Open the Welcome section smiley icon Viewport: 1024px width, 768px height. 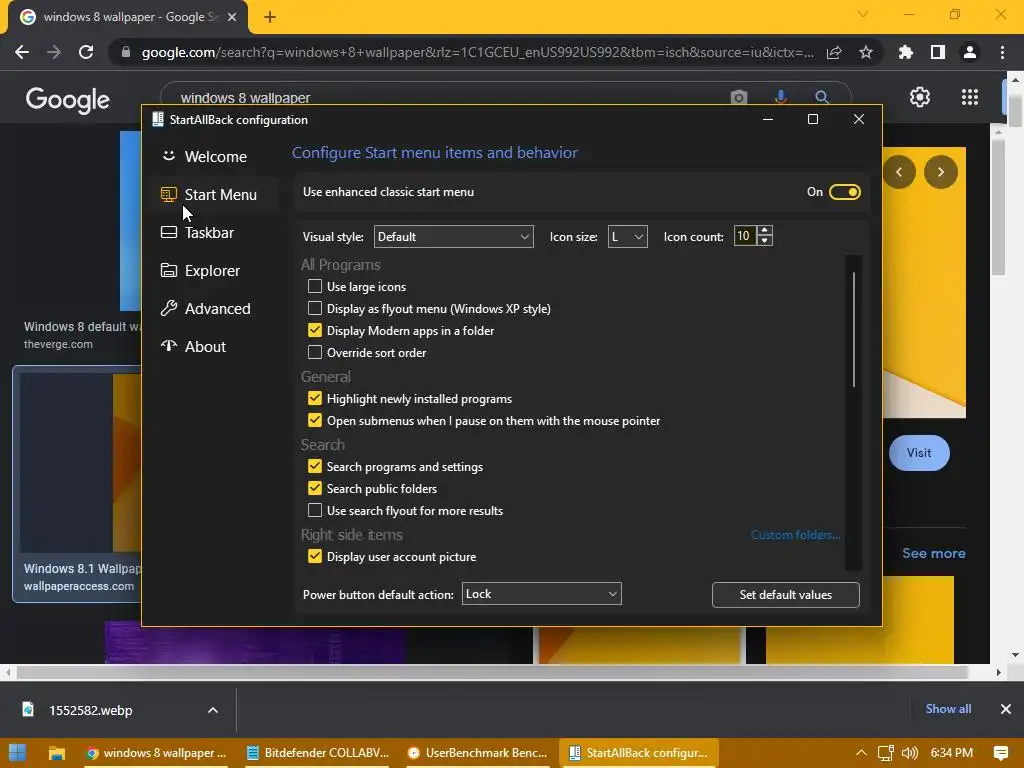[x=168, y=156]
